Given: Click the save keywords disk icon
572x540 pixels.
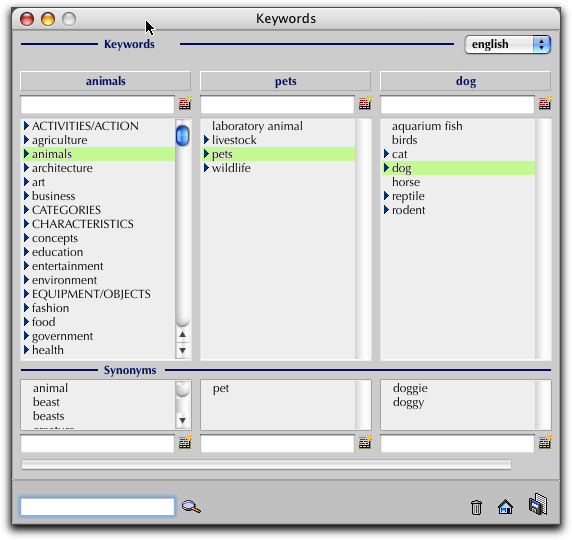Looking at the screenshot, I should tap(538, 504).
